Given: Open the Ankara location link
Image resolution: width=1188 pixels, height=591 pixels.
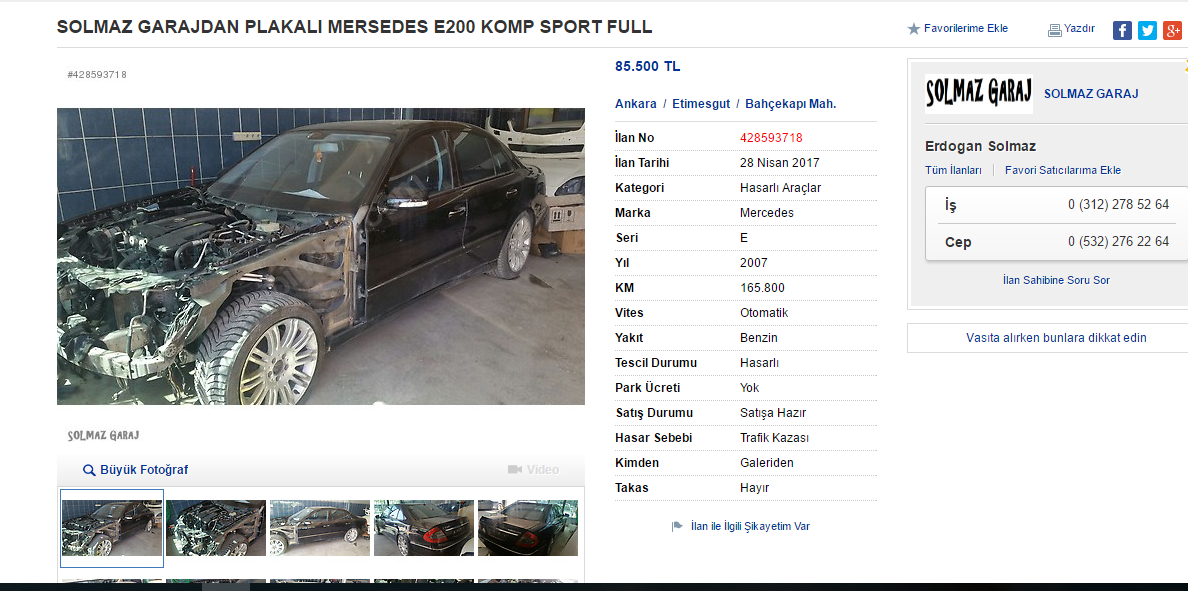Looking at the screenshot, I should tap(636, 104).
